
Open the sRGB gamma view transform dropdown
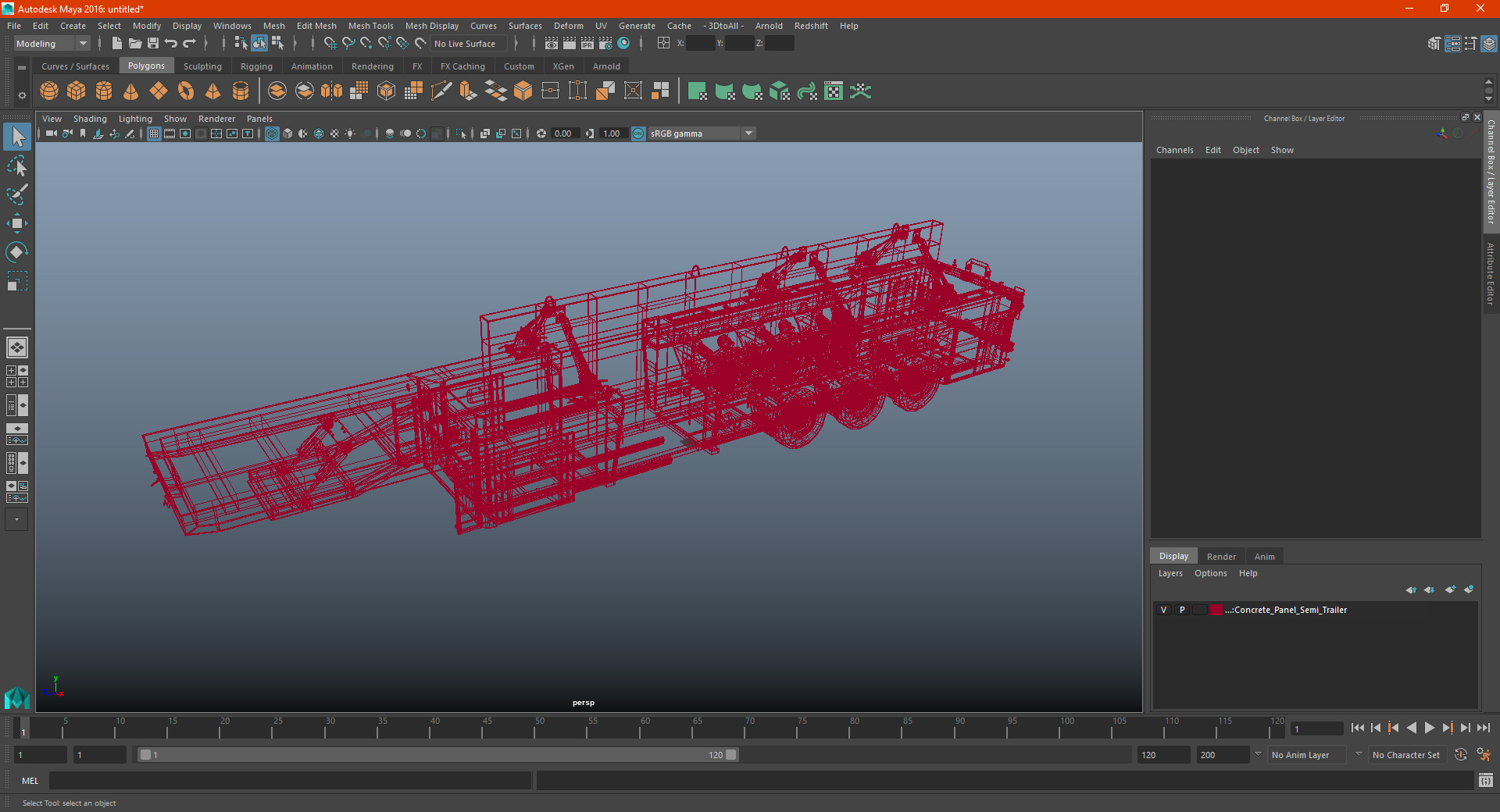[702, 134]
